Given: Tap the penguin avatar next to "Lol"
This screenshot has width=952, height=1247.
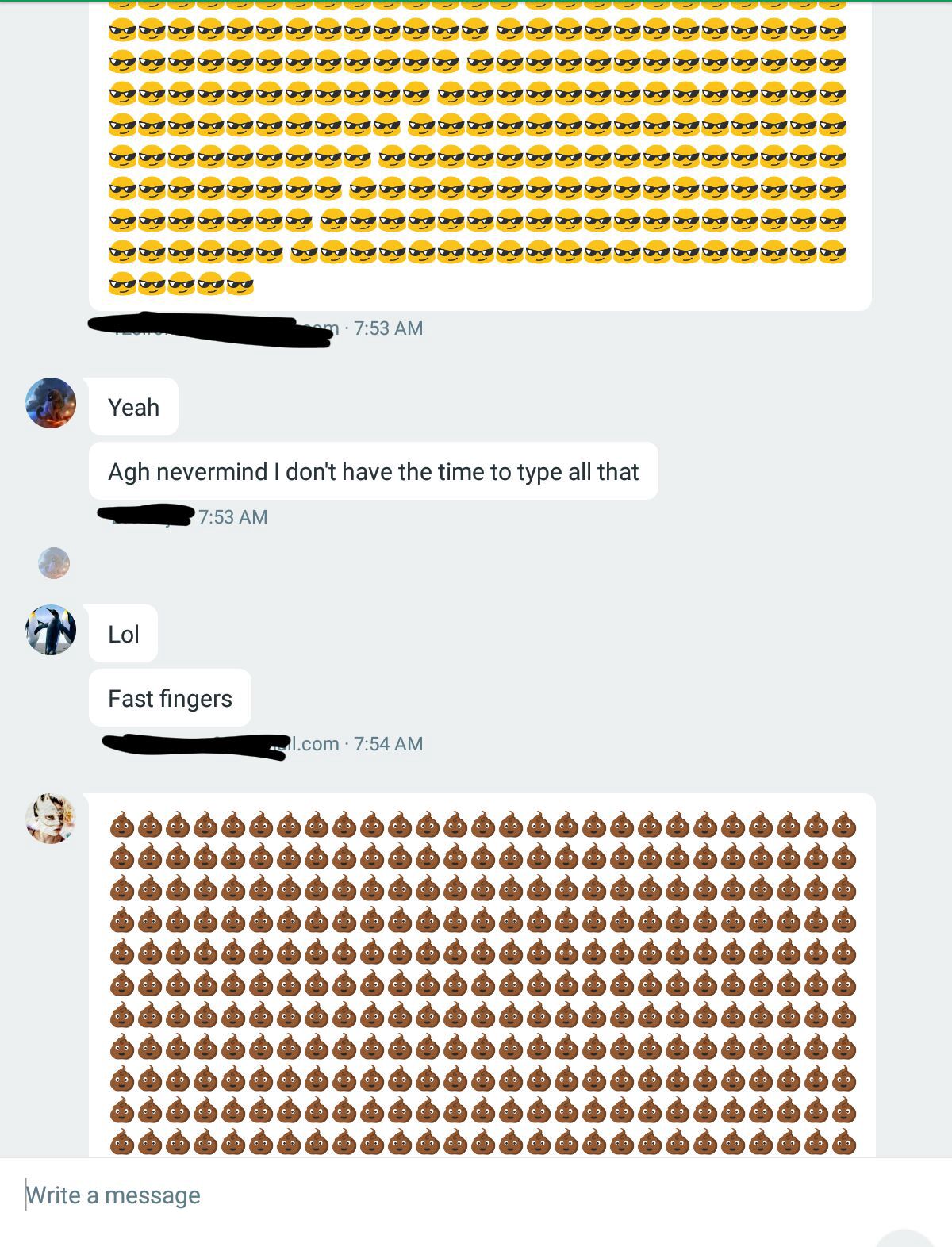Looking at the screenshot, I should [51, 630].
